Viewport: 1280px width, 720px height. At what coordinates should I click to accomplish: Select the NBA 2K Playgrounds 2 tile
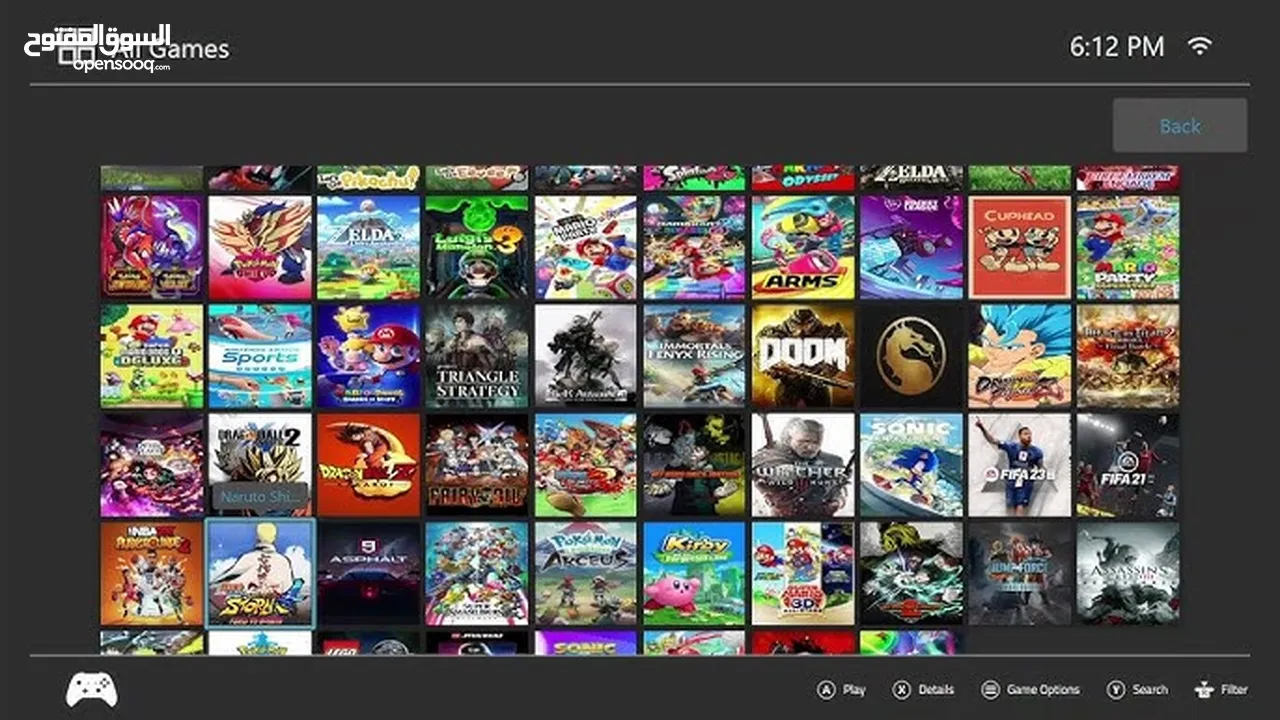point(152,574)
